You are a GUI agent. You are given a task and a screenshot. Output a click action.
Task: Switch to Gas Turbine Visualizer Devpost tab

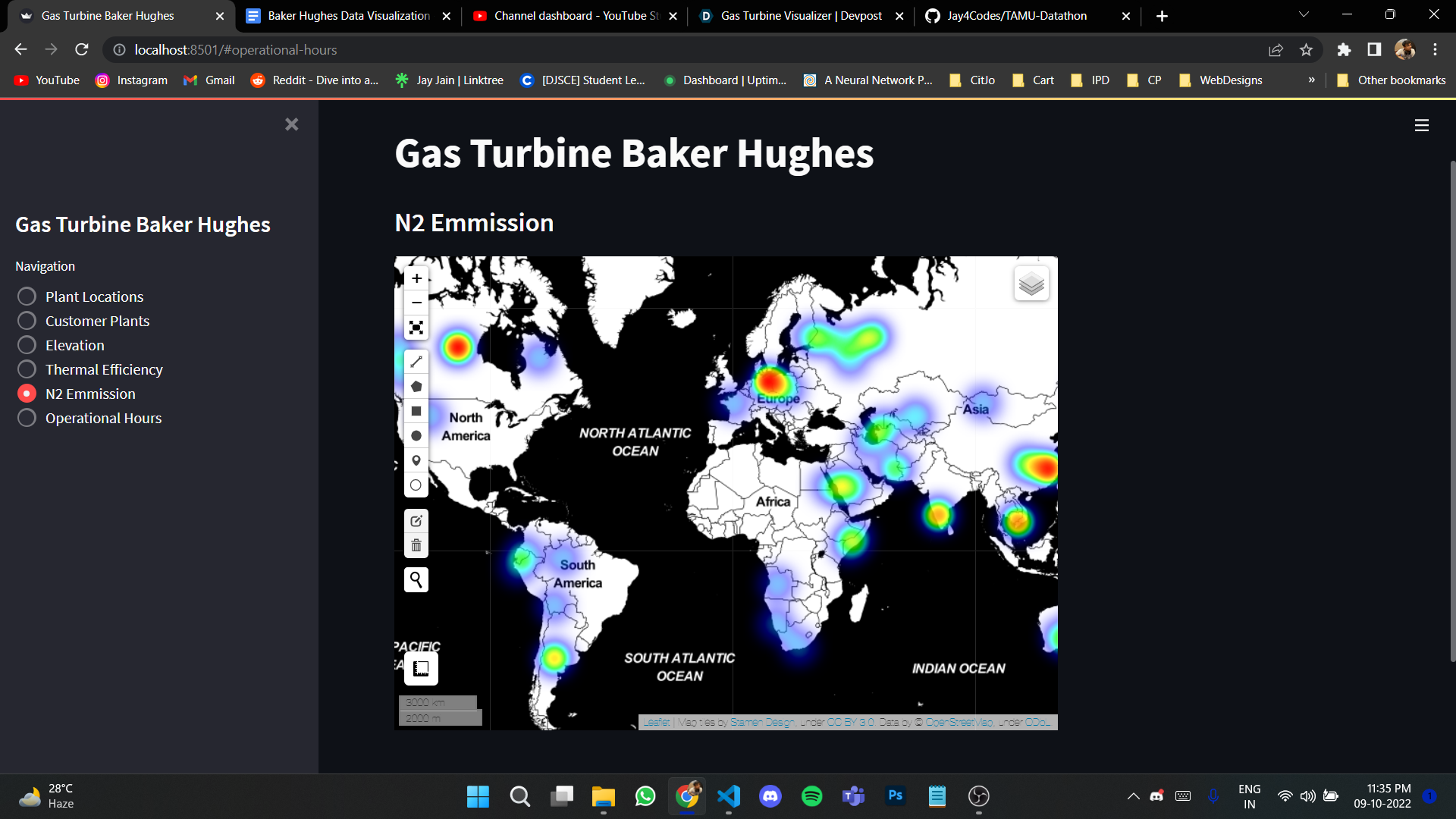tap(800, 16)
